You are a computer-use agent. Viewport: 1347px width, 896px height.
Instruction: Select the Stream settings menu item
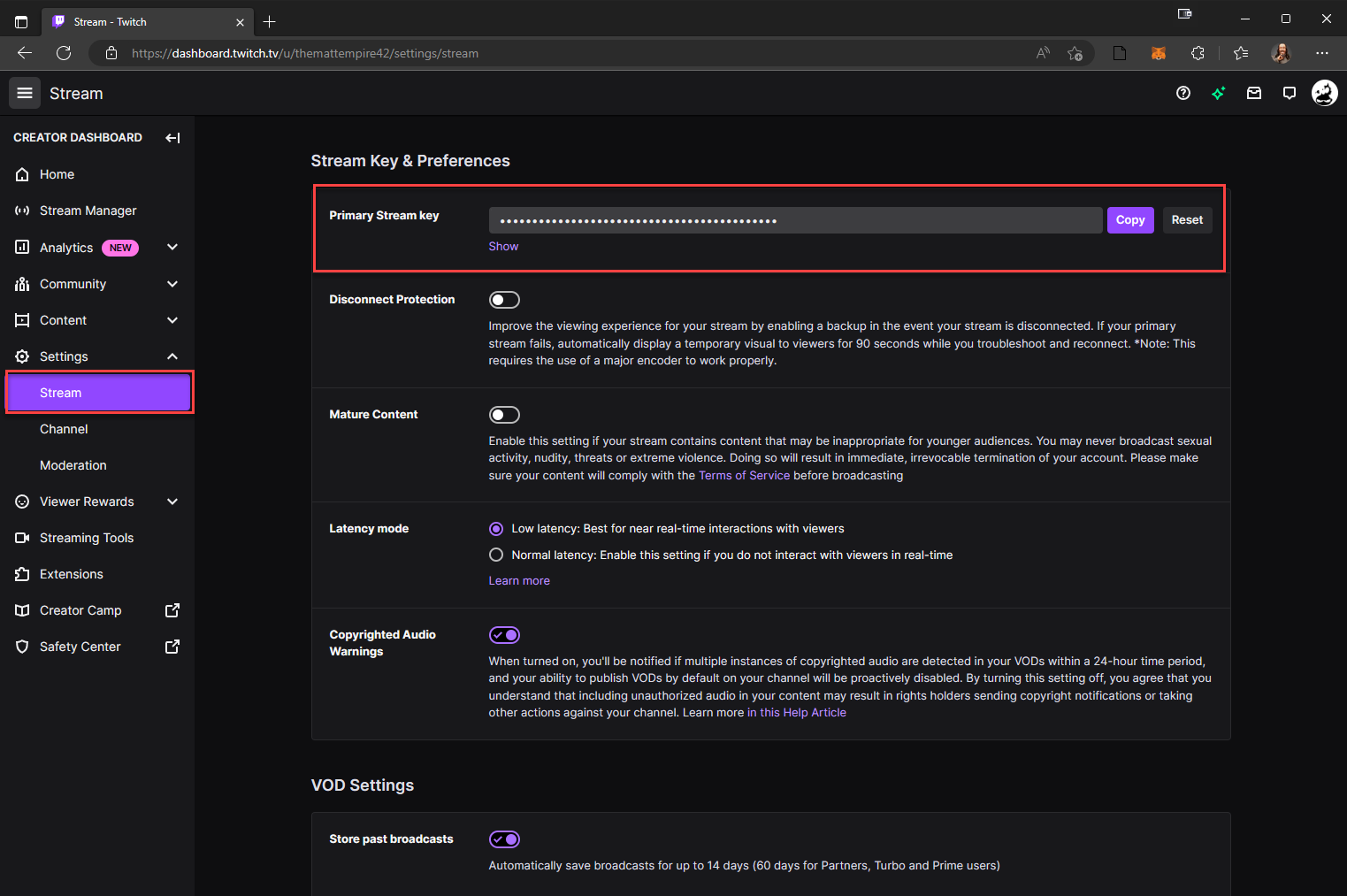tap(99, 393)
